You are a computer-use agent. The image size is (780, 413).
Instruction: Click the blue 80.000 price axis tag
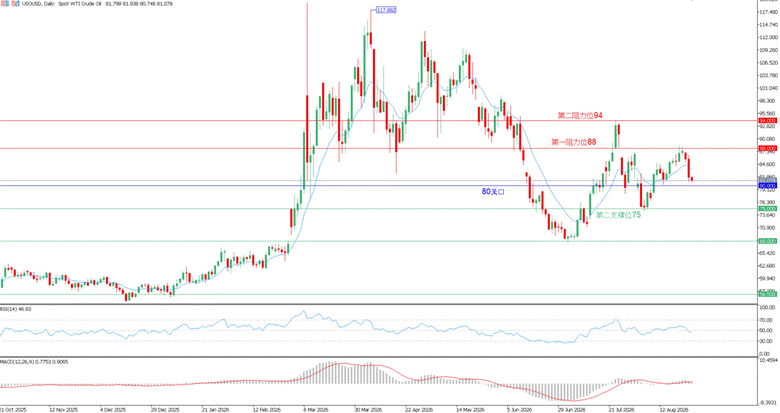(768, 186)
